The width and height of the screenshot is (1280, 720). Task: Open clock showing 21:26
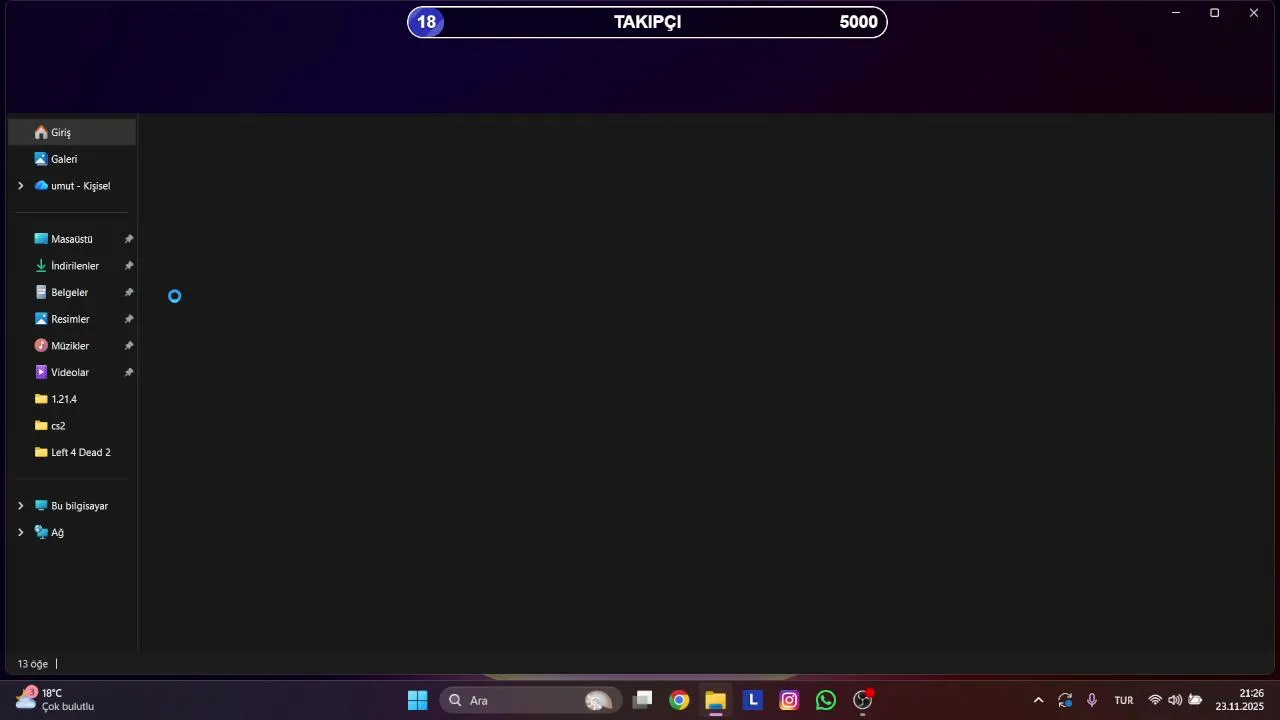coord(1240,699)
